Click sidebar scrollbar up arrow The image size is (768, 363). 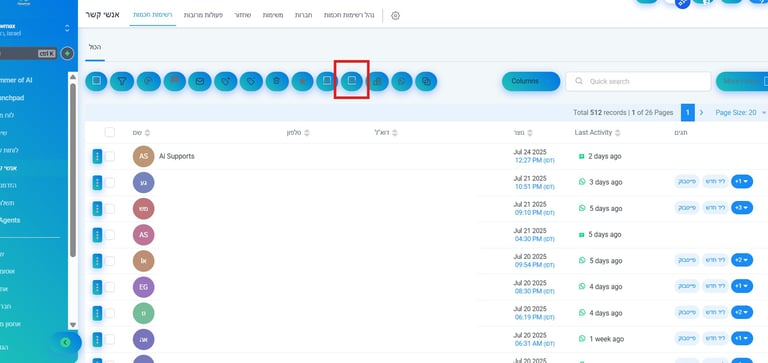pos(73,77)
